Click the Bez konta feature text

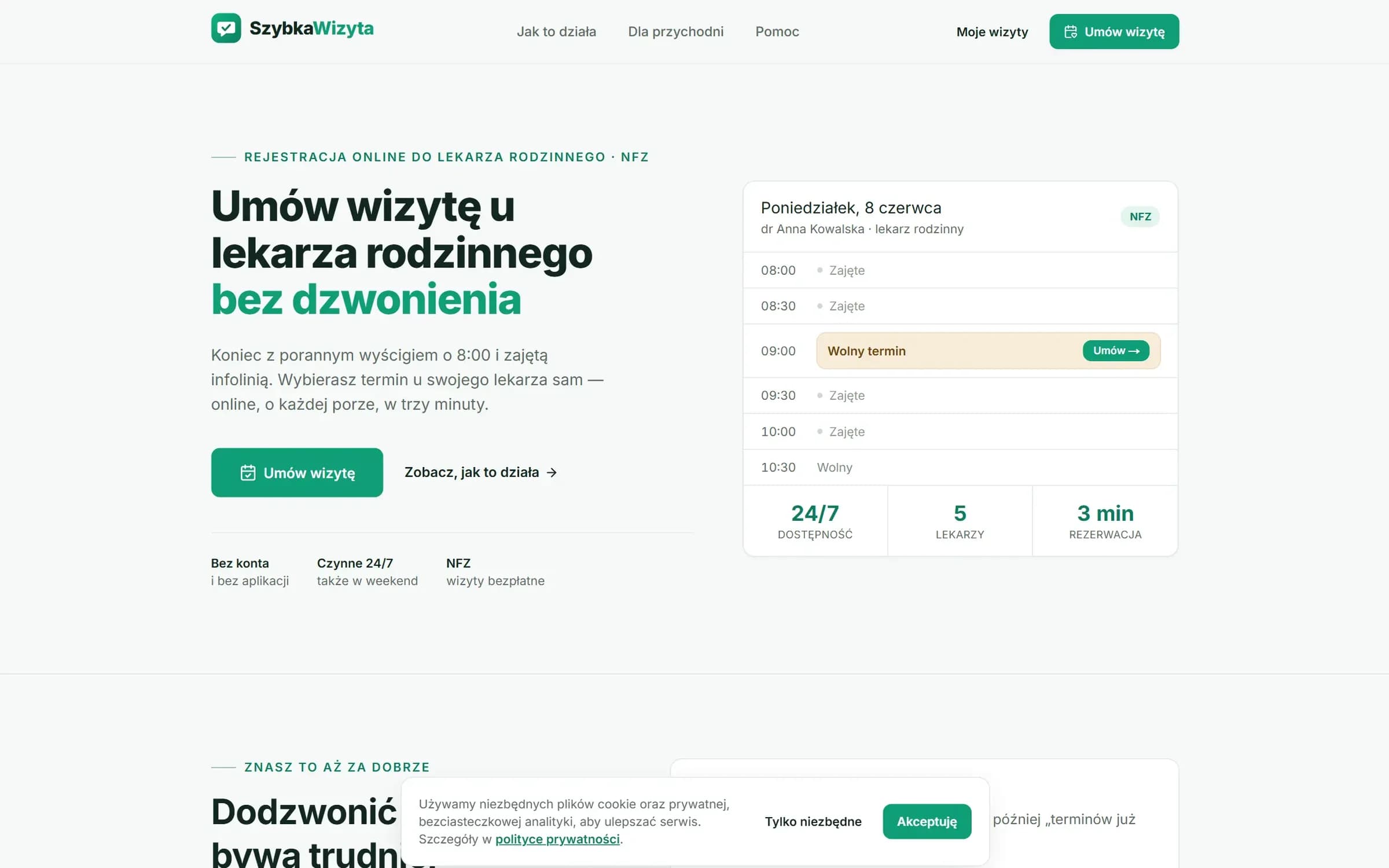249,572
